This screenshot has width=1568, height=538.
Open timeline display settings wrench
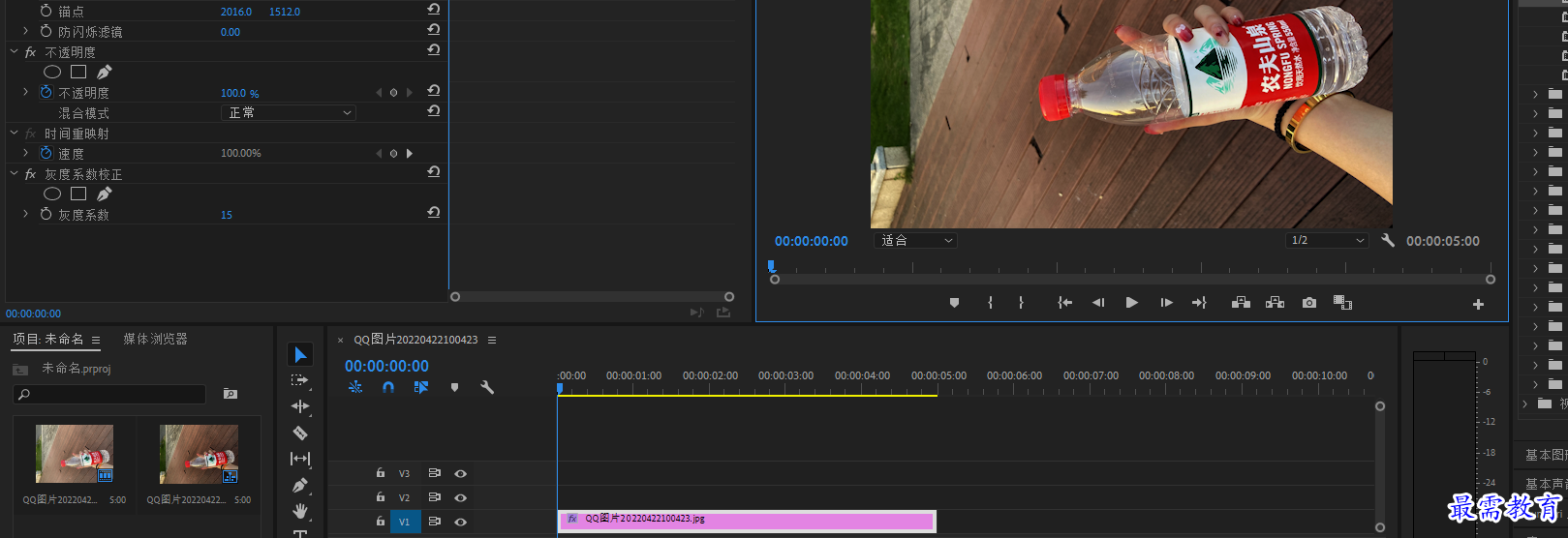click(487, 387)
